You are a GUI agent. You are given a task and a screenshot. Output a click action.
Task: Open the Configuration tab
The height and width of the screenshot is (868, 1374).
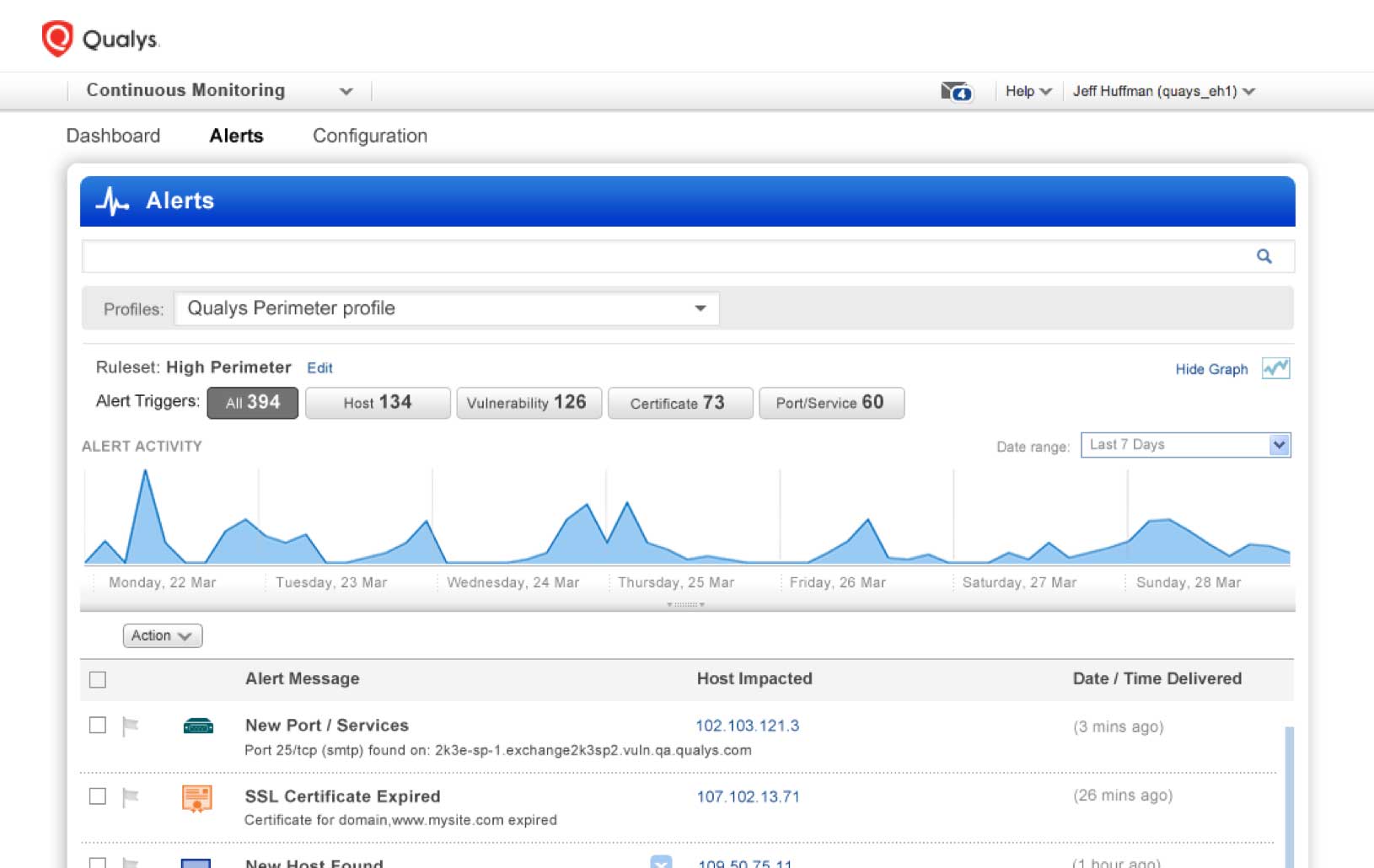click(x=370, y=135)
